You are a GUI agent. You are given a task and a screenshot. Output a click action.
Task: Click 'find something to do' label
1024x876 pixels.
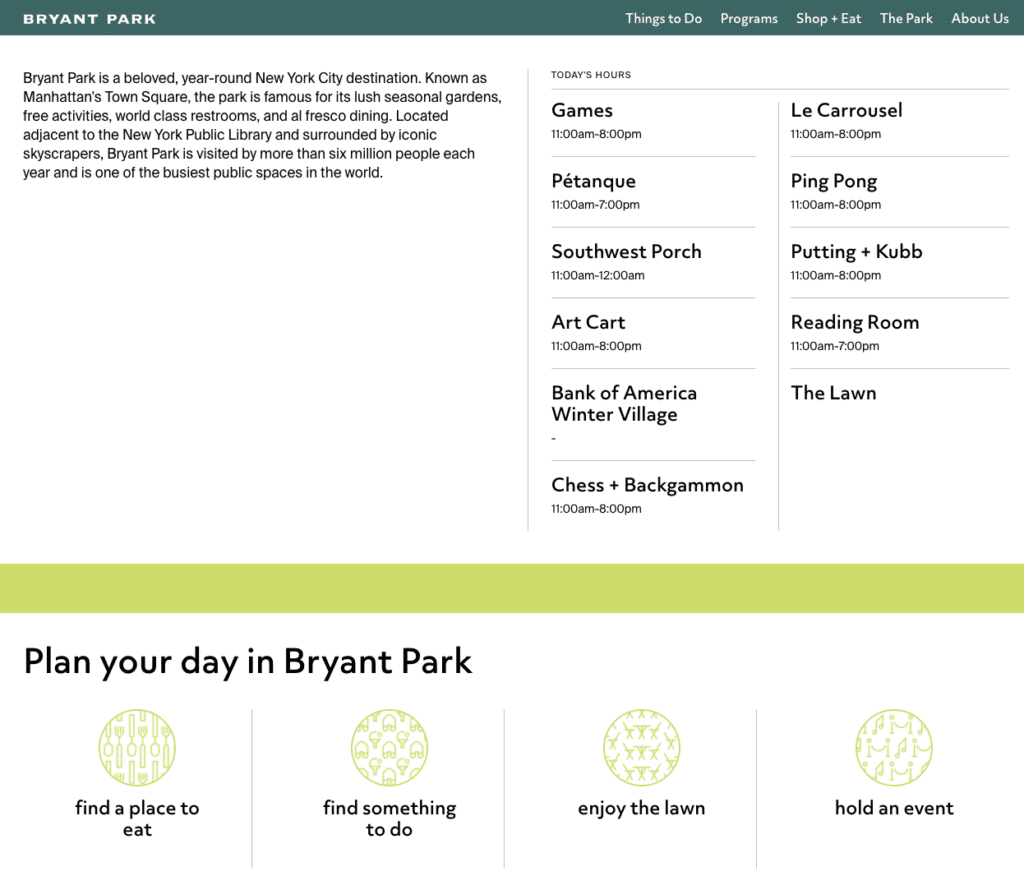click(x=389, y=819)
